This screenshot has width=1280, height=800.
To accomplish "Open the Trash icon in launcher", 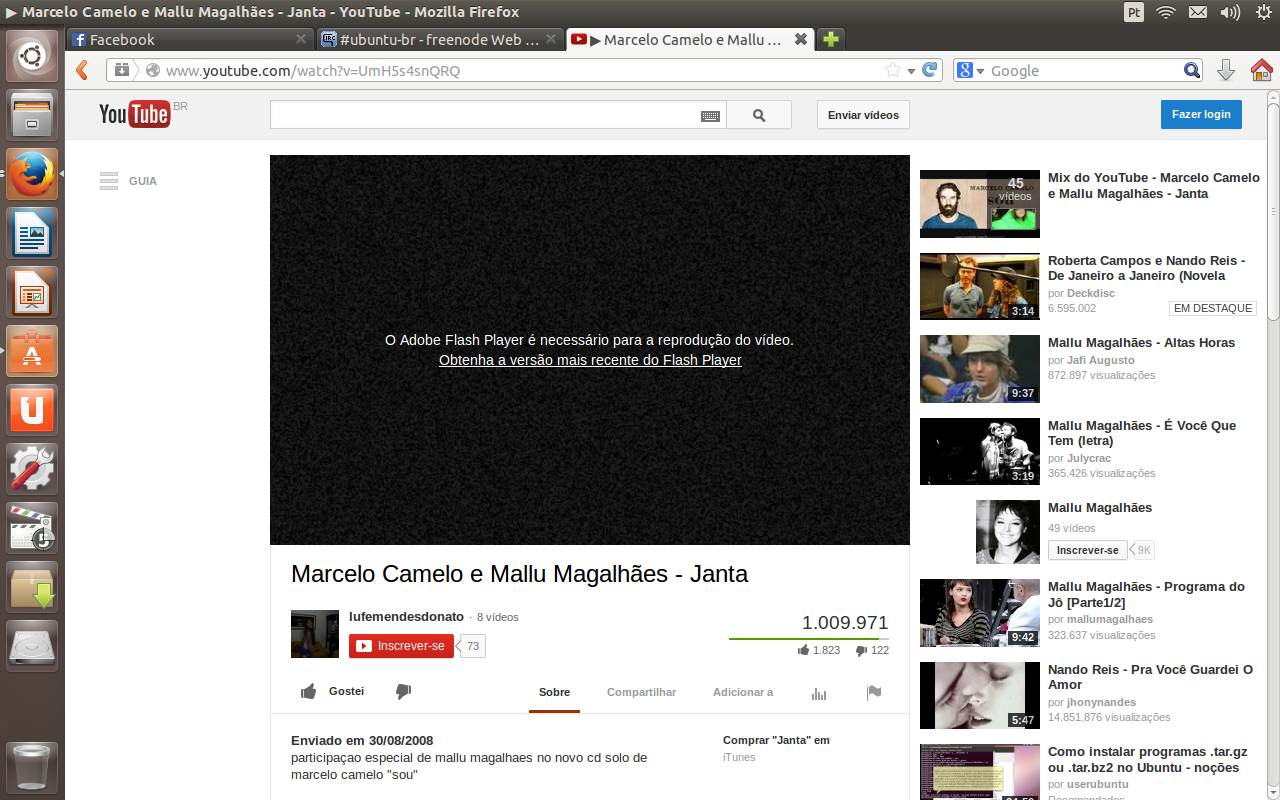I will point(33,767).
